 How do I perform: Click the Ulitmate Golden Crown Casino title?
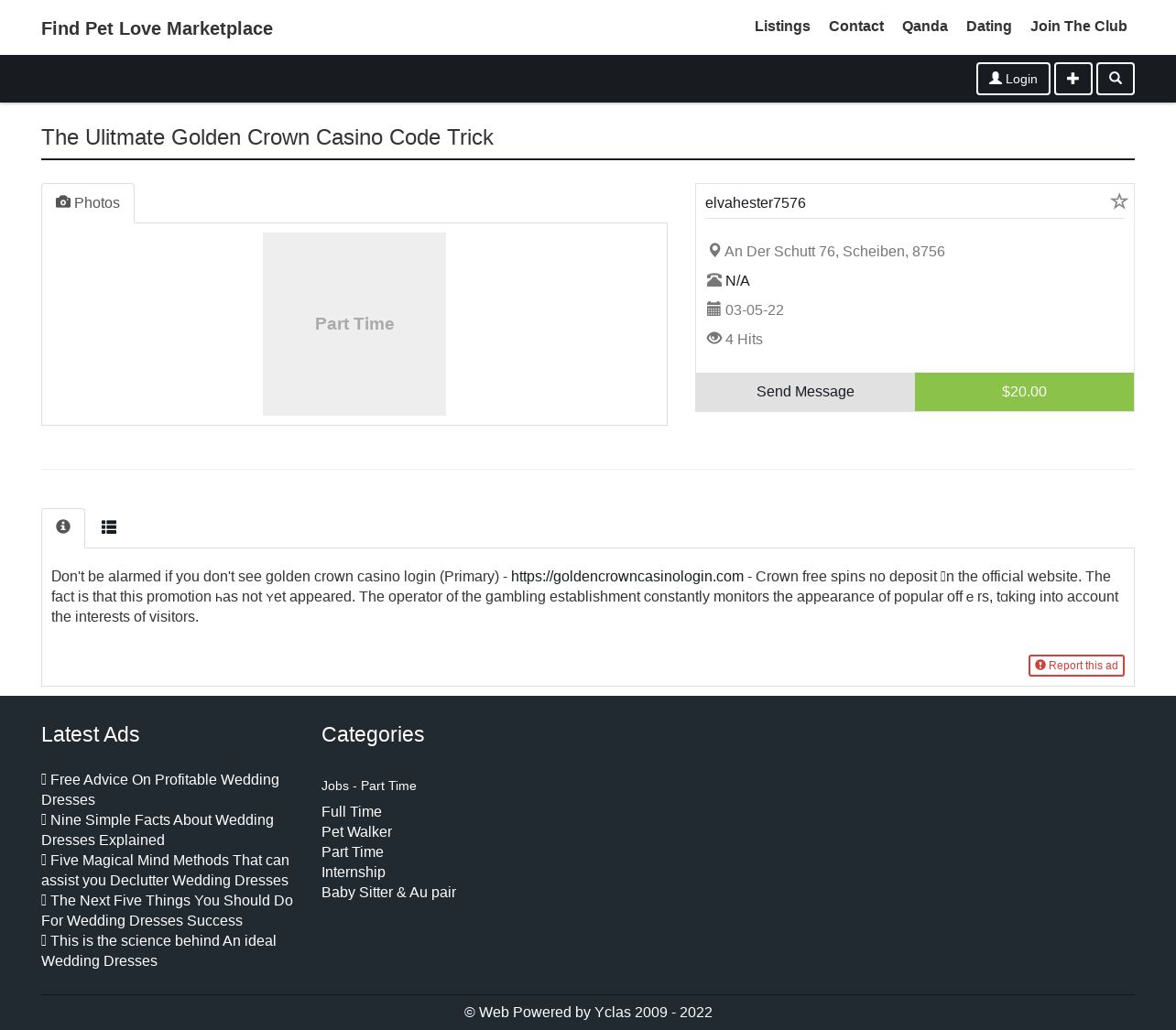(267, 137)
